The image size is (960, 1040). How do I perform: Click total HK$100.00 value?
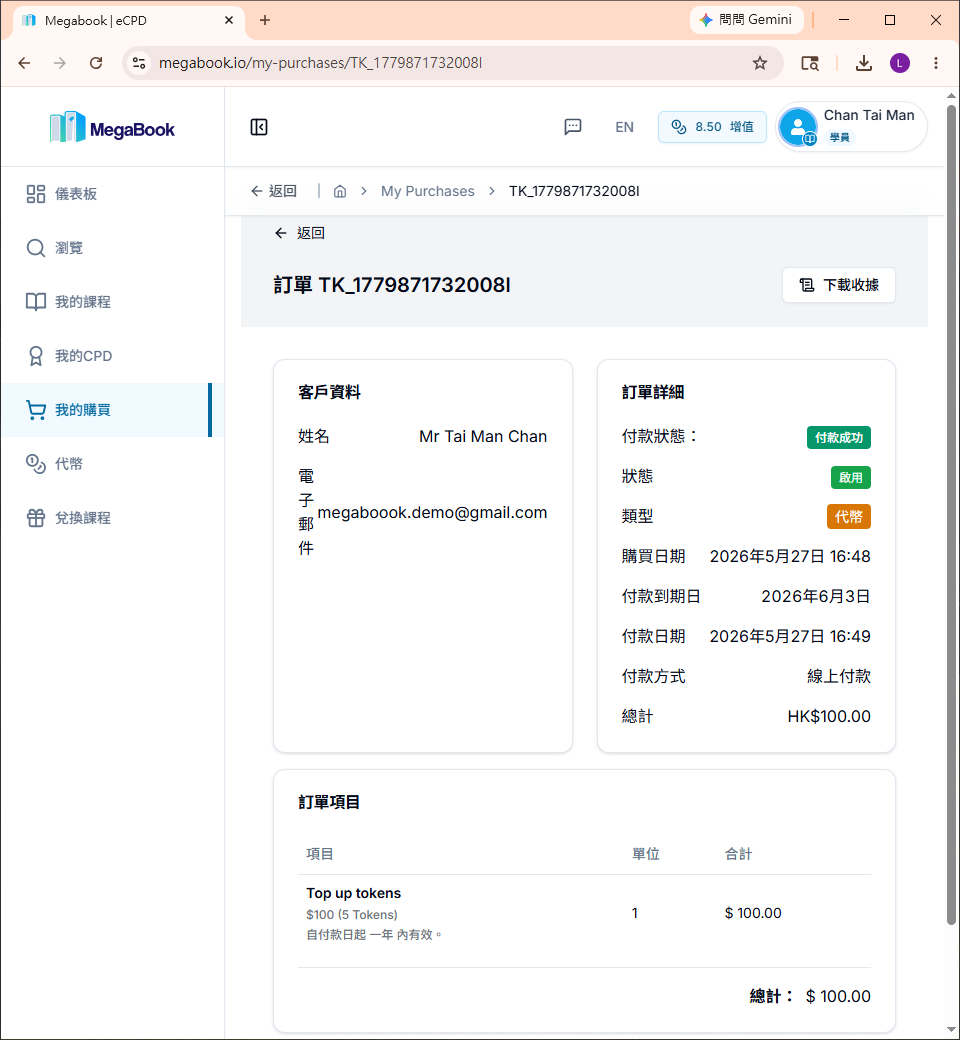point(829,716)
